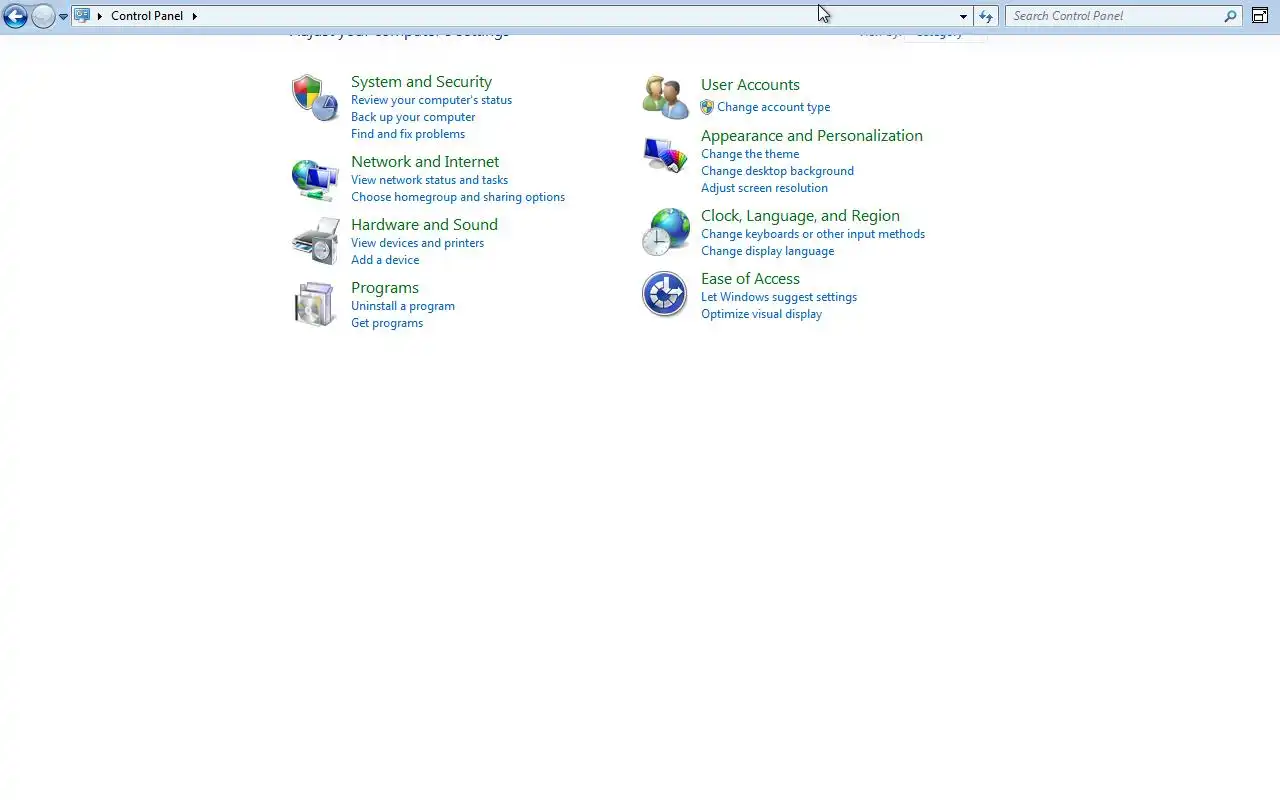Open the User Accounts people icon

click(665, 97)
